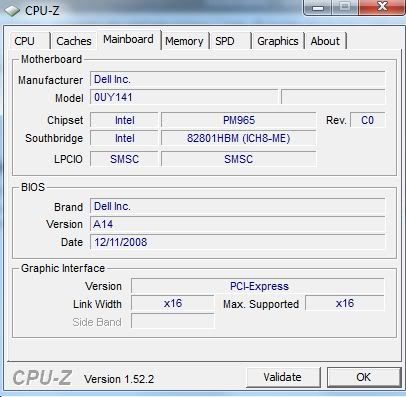Screen dimensions: 406x397
Task: Click the BIOS Version A14 field
Action: [238, 224]
